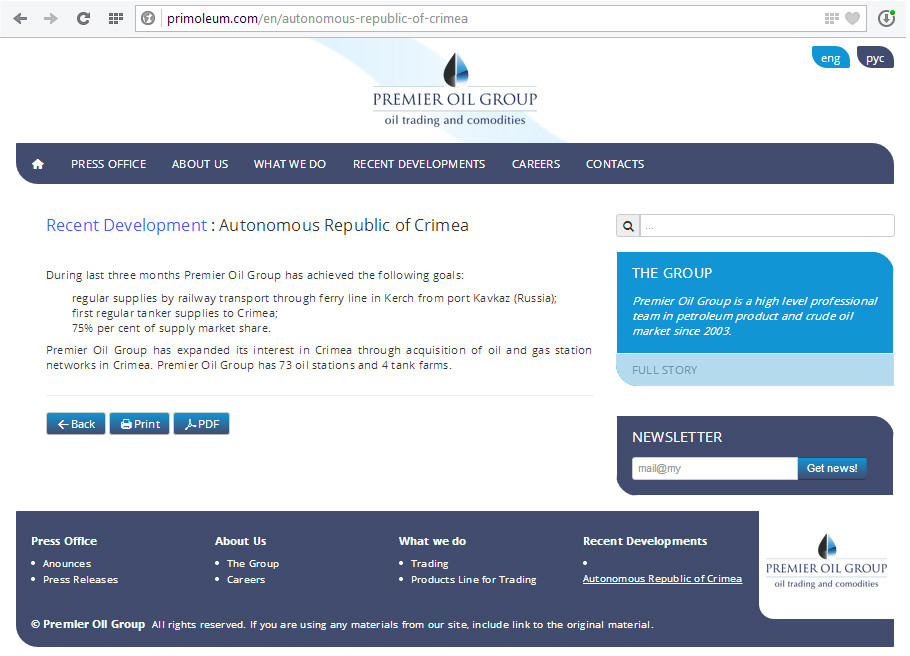Image resolution: width=910 pixels, height=656 pixels.
Task: Click footer What we do heading
Action: (x=432, y=541)
